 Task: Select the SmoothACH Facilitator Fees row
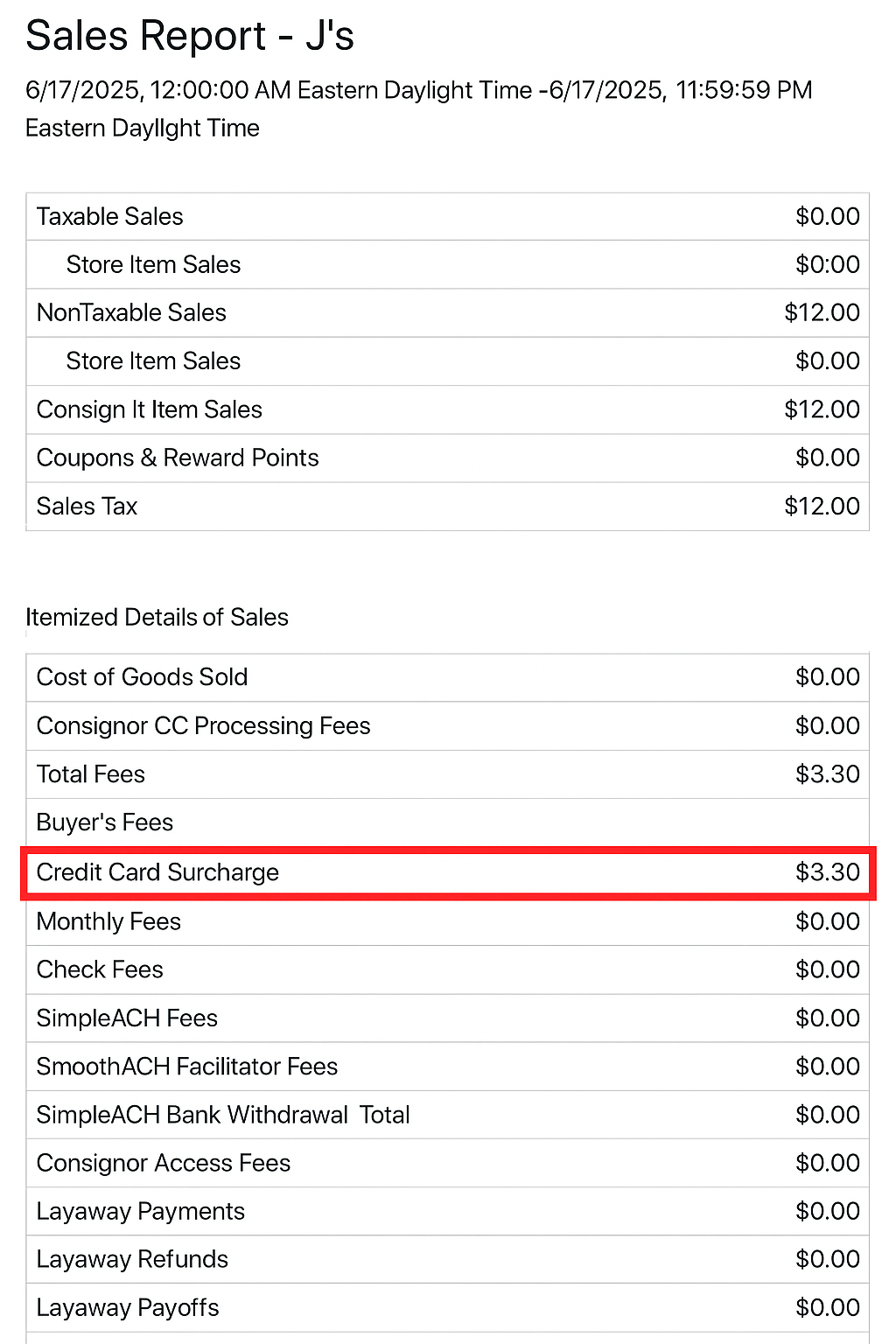[x=447, y=1066]
